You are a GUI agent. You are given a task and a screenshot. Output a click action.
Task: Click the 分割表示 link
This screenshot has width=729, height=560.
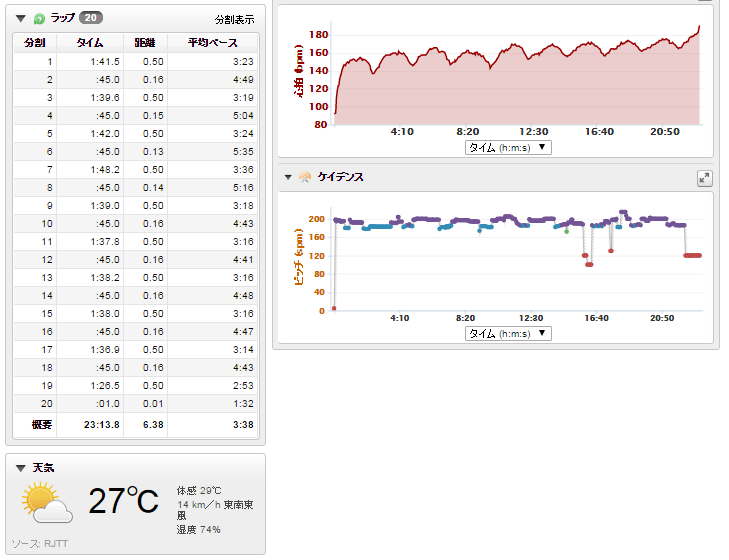234,19
